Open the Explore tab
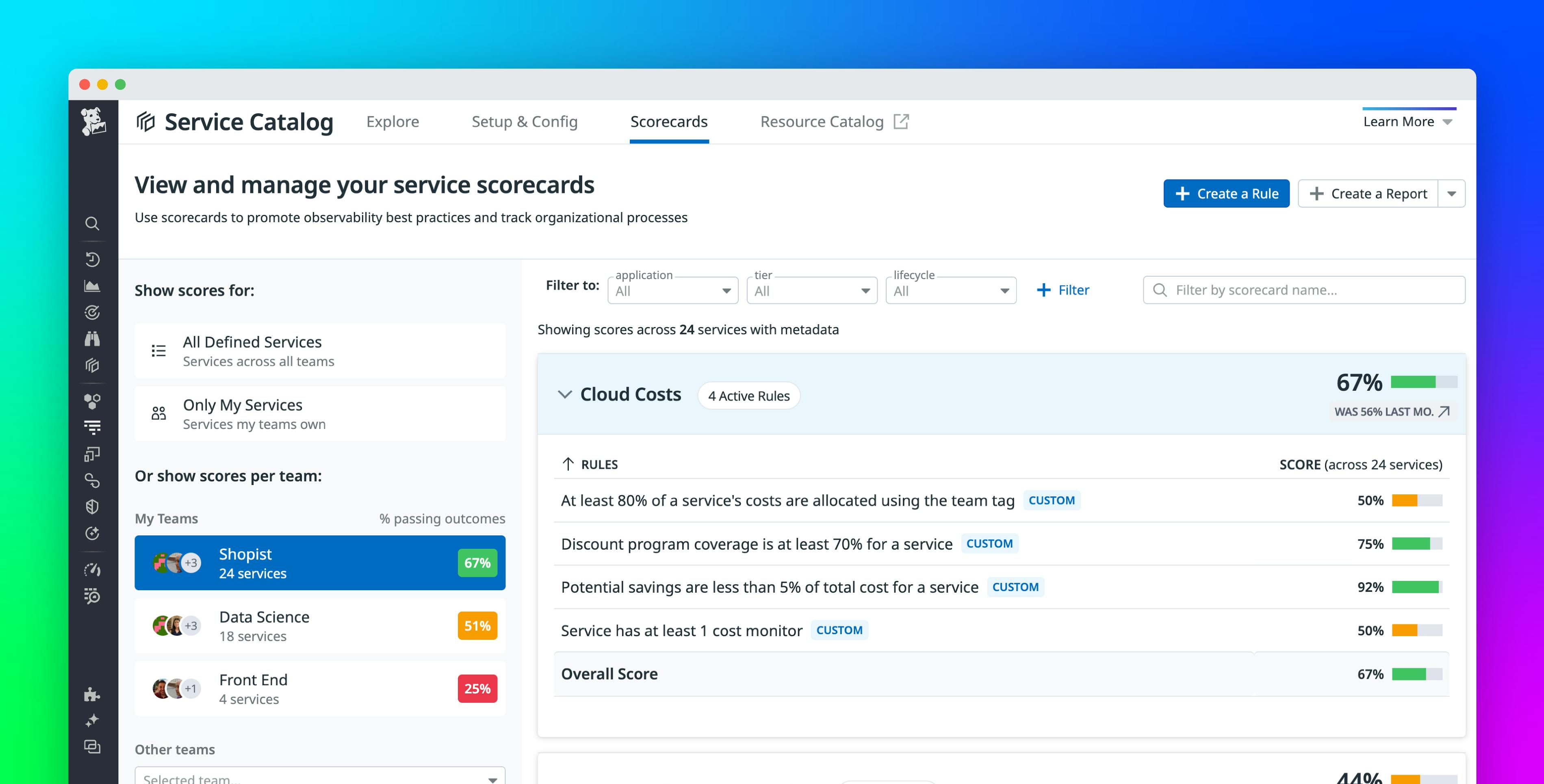Image resolution: width=1544 pixels, height=784 pixels. point(393,121)
